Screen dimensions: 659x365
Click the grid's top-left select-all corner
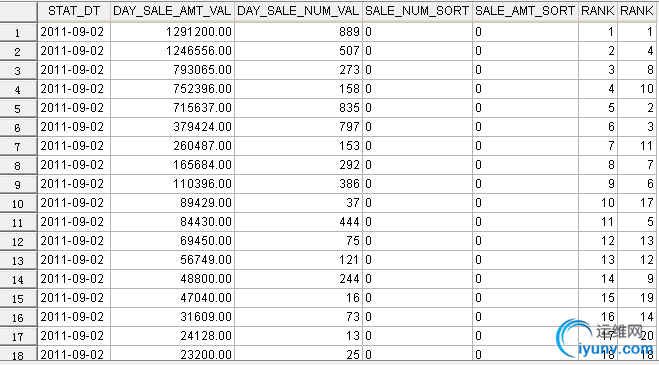point(18,11)
